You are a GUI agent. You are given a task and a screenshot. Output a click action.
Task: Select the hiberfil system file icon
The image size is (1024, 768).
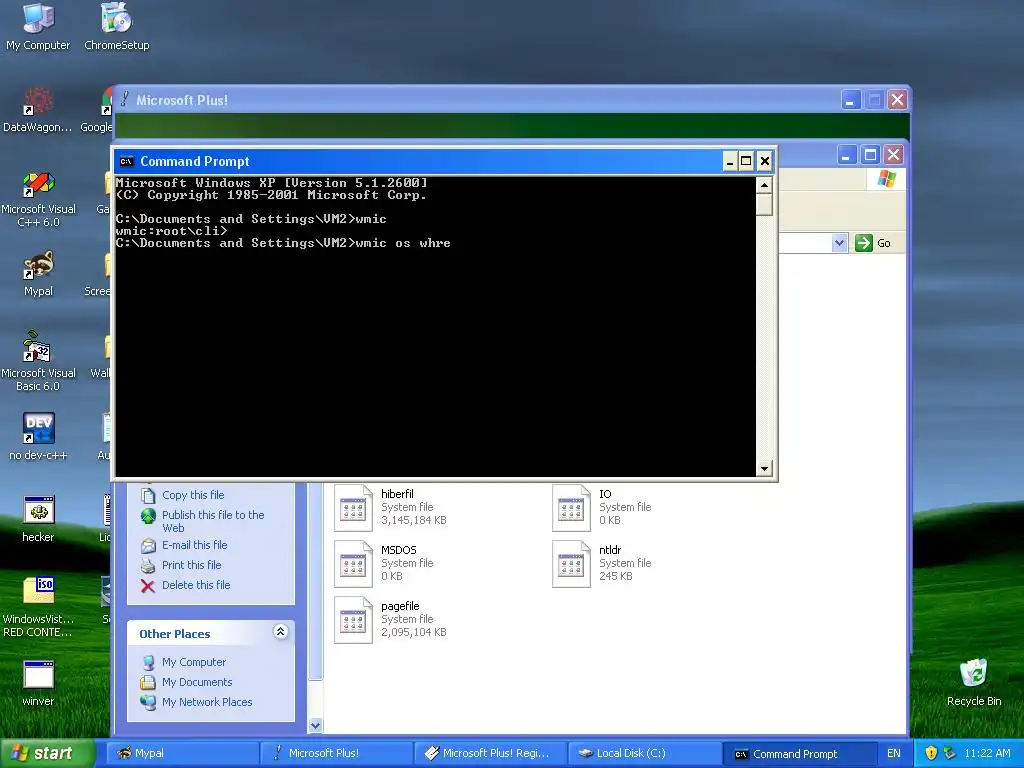click(353, 507)
